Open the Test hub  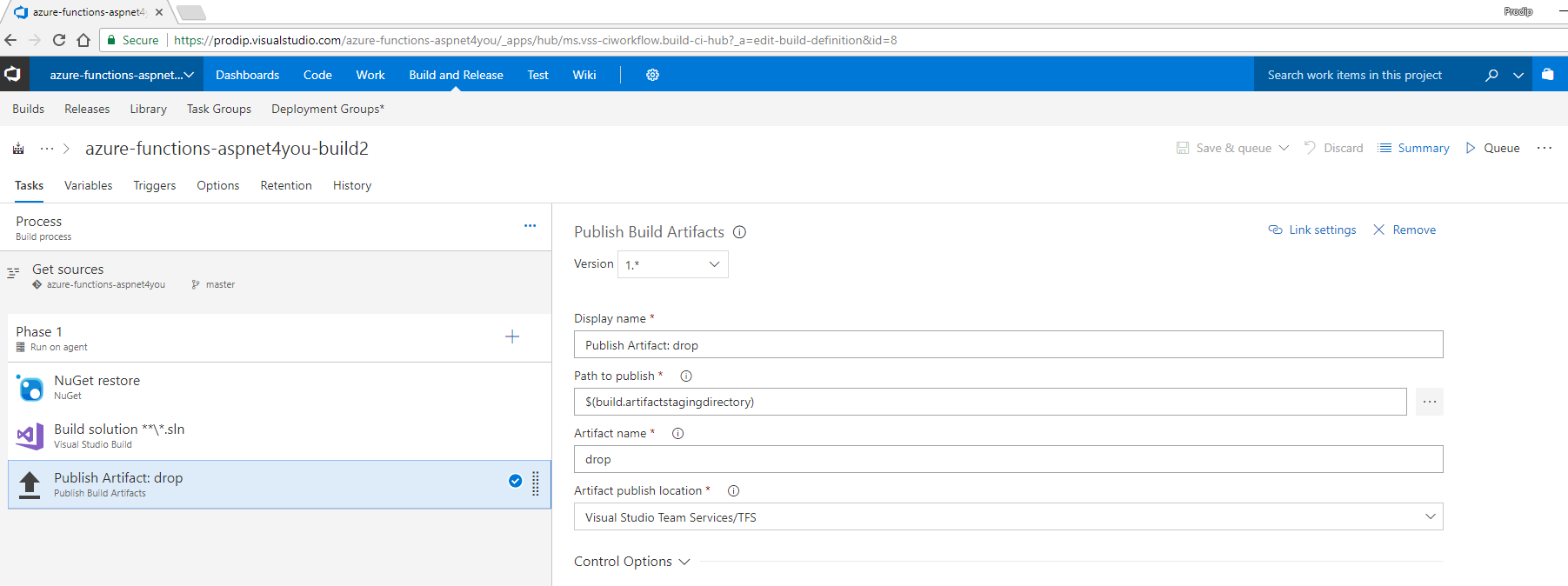[538, 75]
